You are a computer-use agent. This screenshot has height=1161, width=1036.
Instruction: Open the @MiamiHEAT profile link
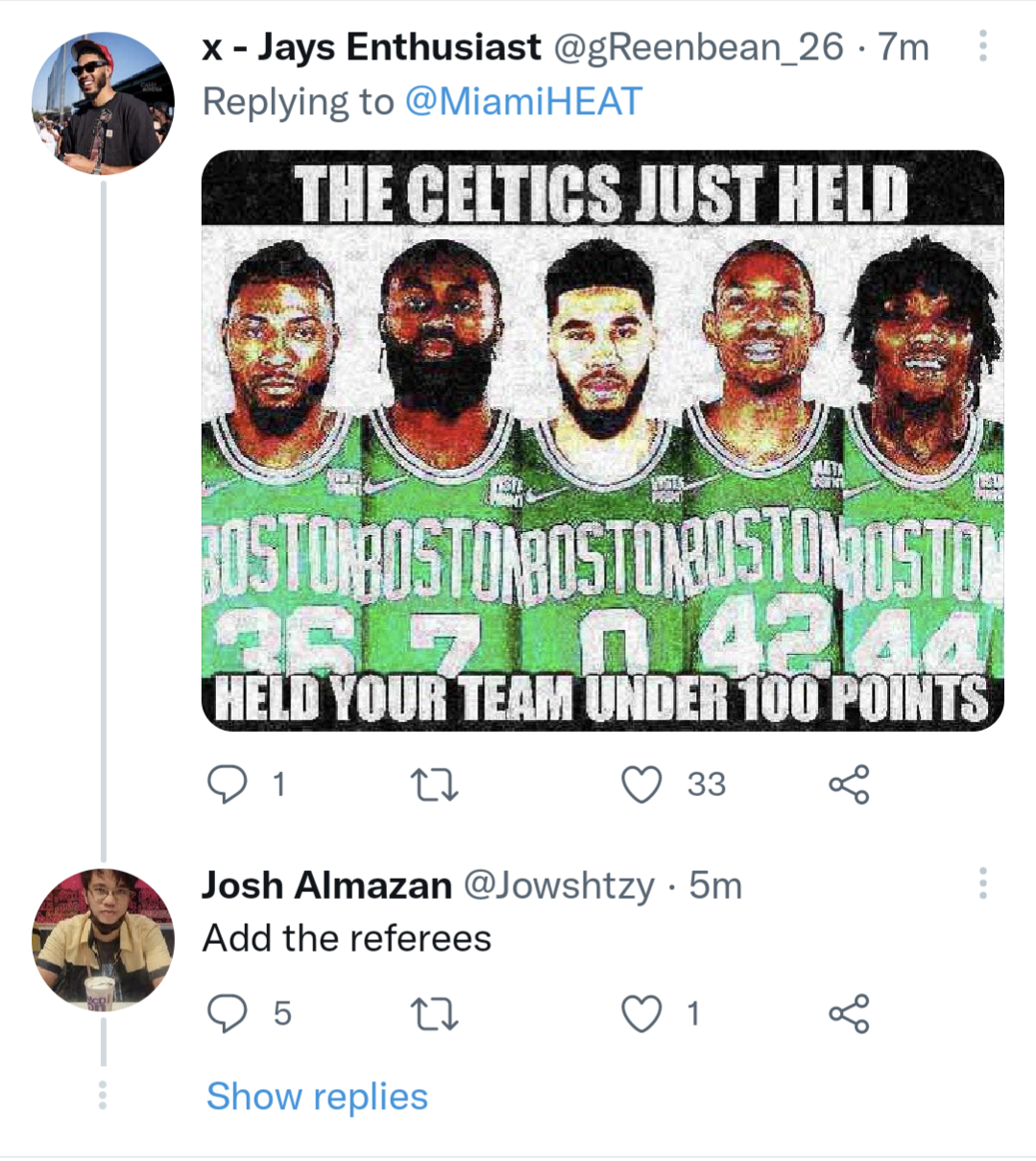pos(523,102)
